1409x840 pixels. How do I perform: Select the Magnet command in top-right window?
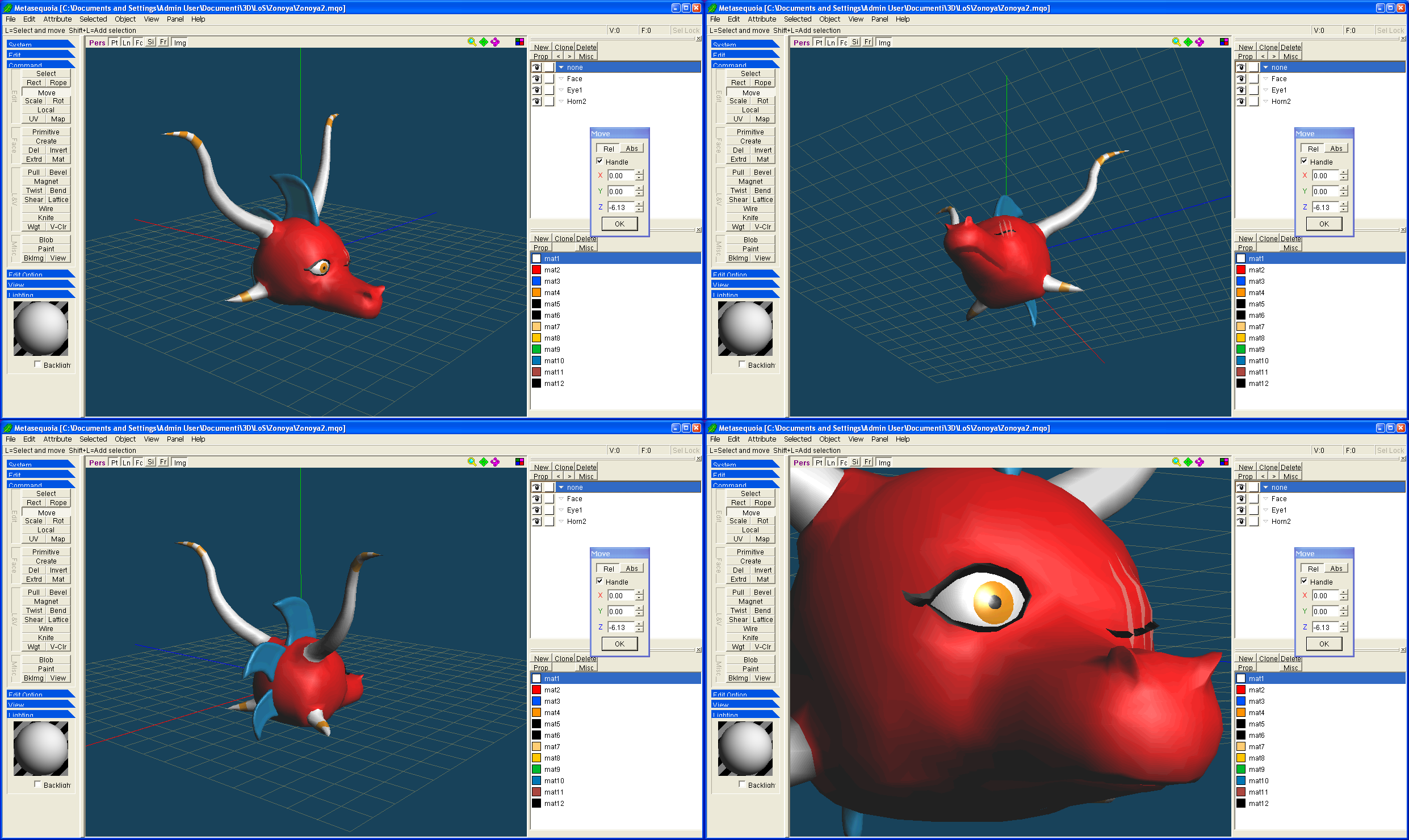point(750,182)
